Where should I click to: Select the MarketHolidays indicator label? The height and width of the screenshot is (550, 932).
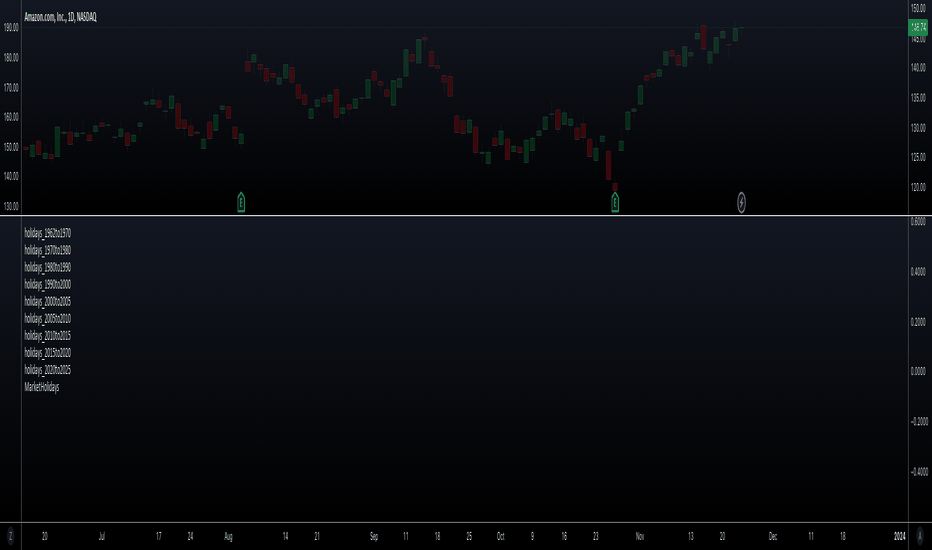click(x=42, y=387)
